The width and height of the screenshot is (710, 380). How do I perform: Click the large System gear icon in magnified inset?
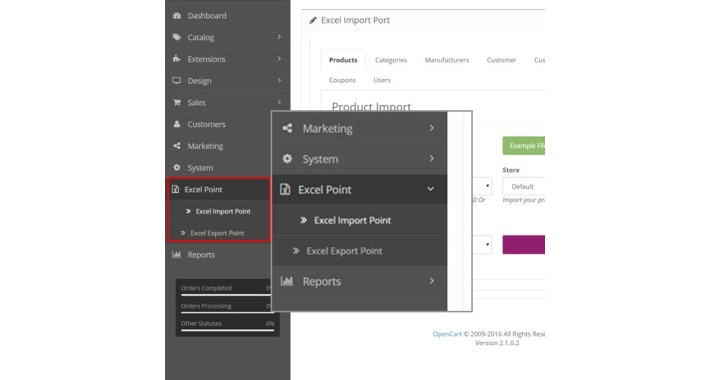[x=287, y=159]
